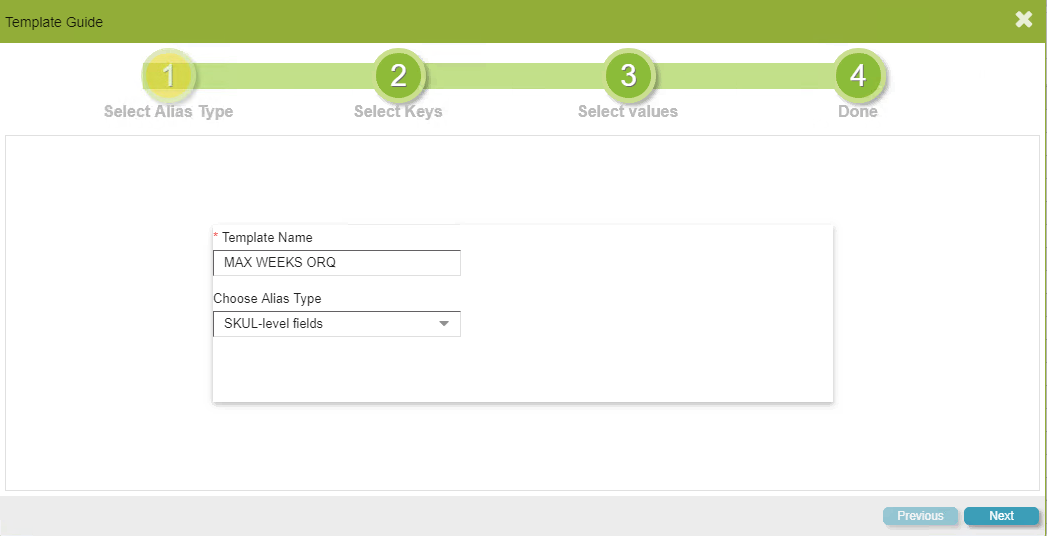
Task: Select the step 3 circle indicator
Action: click(628, 76)
